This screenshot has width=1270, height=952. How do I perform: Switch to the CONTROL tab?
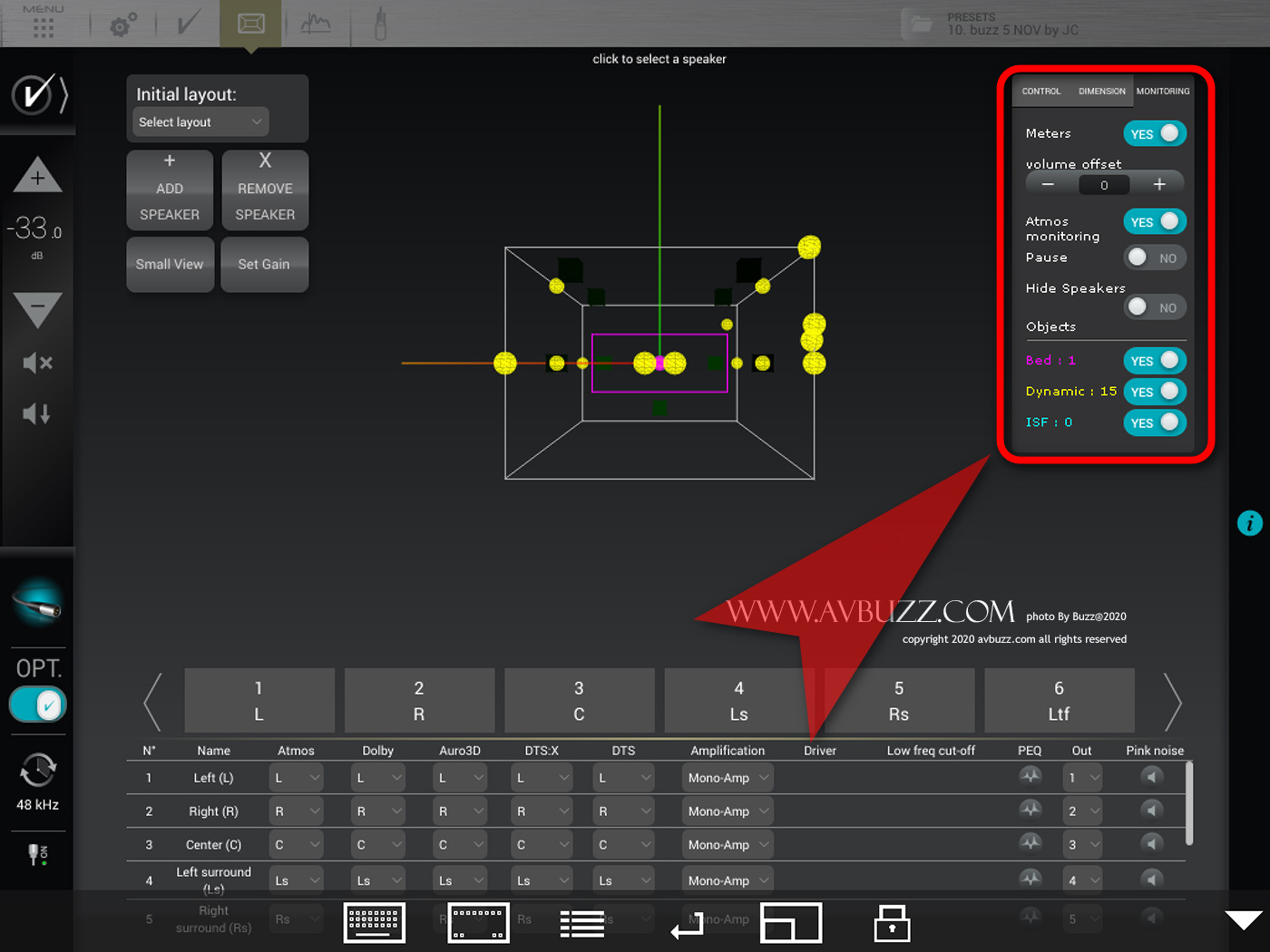(x=1040, y=92)
